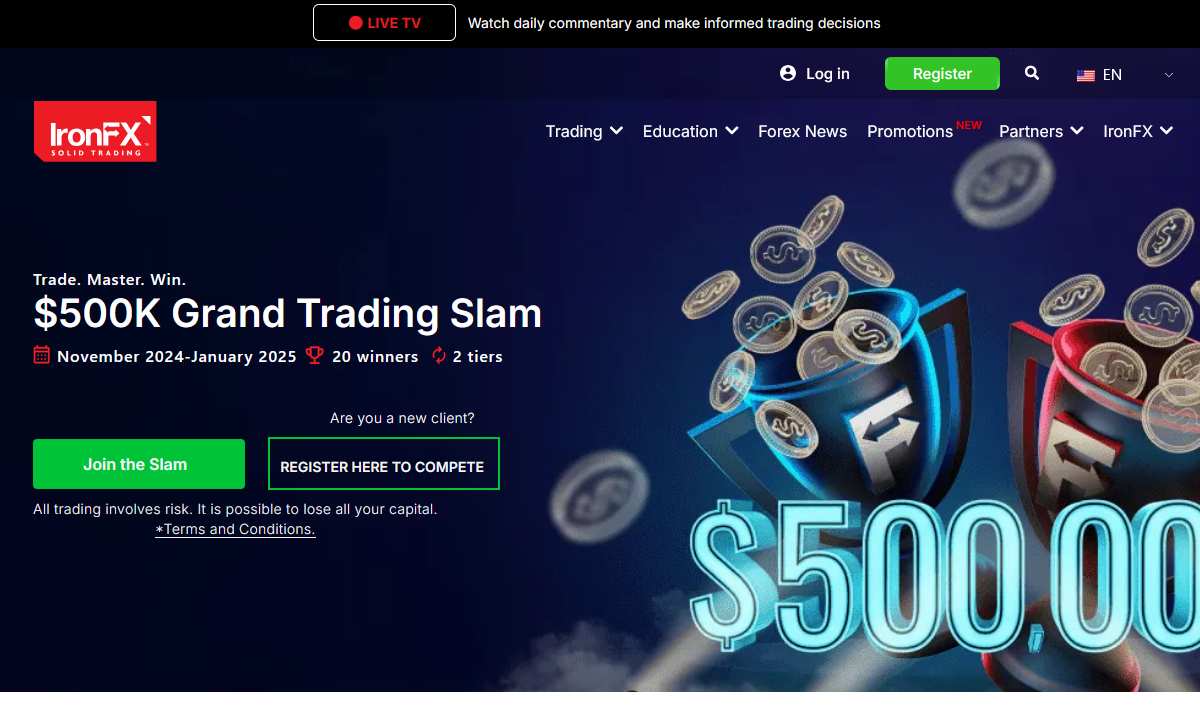Open the Terms and Conditions link
Image resolution: width=1200 pixels, height=710 pixels.
click(x=235, y=529)
